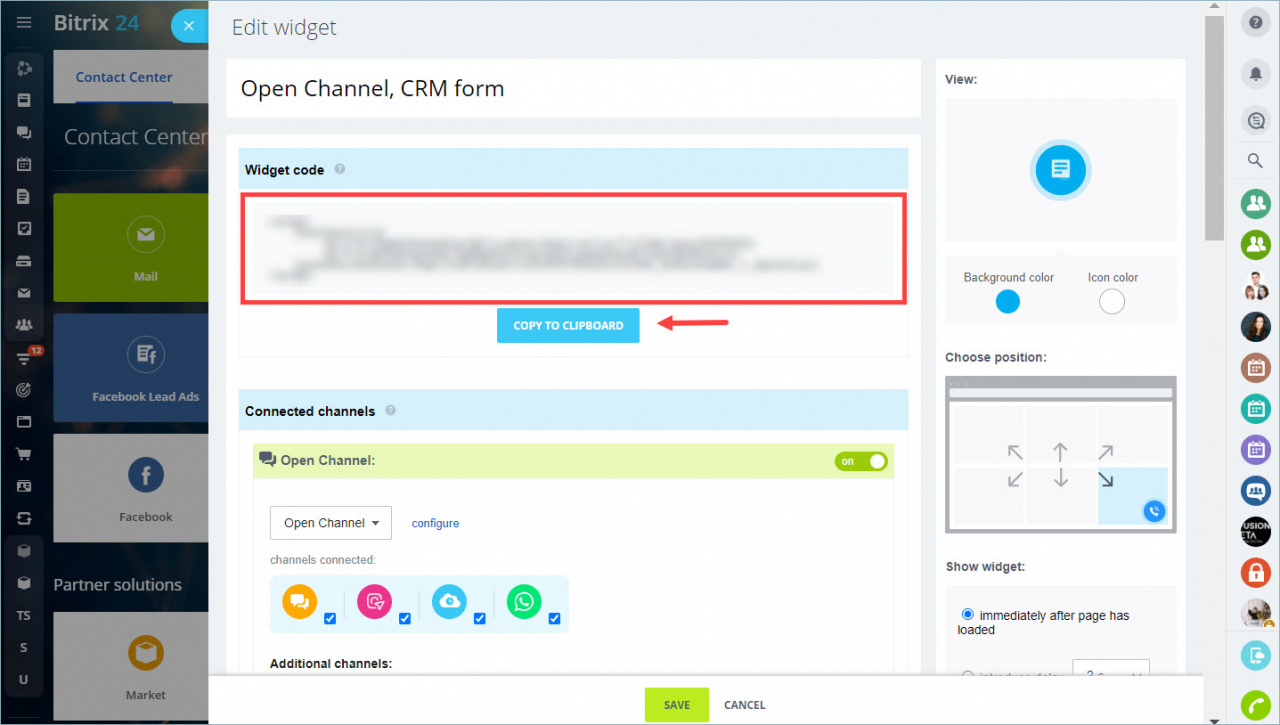Choose top-right widget position arrow
Screen dimensions: 1280x725
tap(1106, 452)
